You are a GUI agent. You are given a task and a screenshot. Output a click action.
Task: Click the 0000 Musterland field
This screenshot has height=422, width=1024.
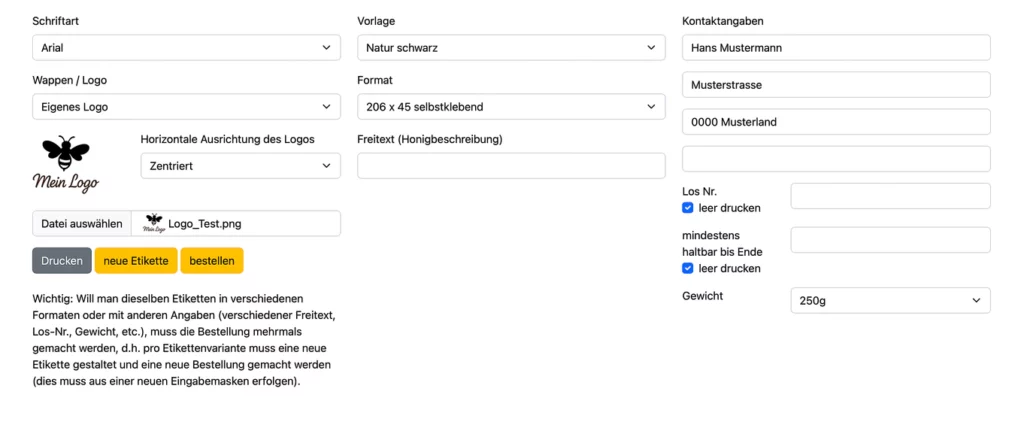pyautogui.click(x=836, y=122)
